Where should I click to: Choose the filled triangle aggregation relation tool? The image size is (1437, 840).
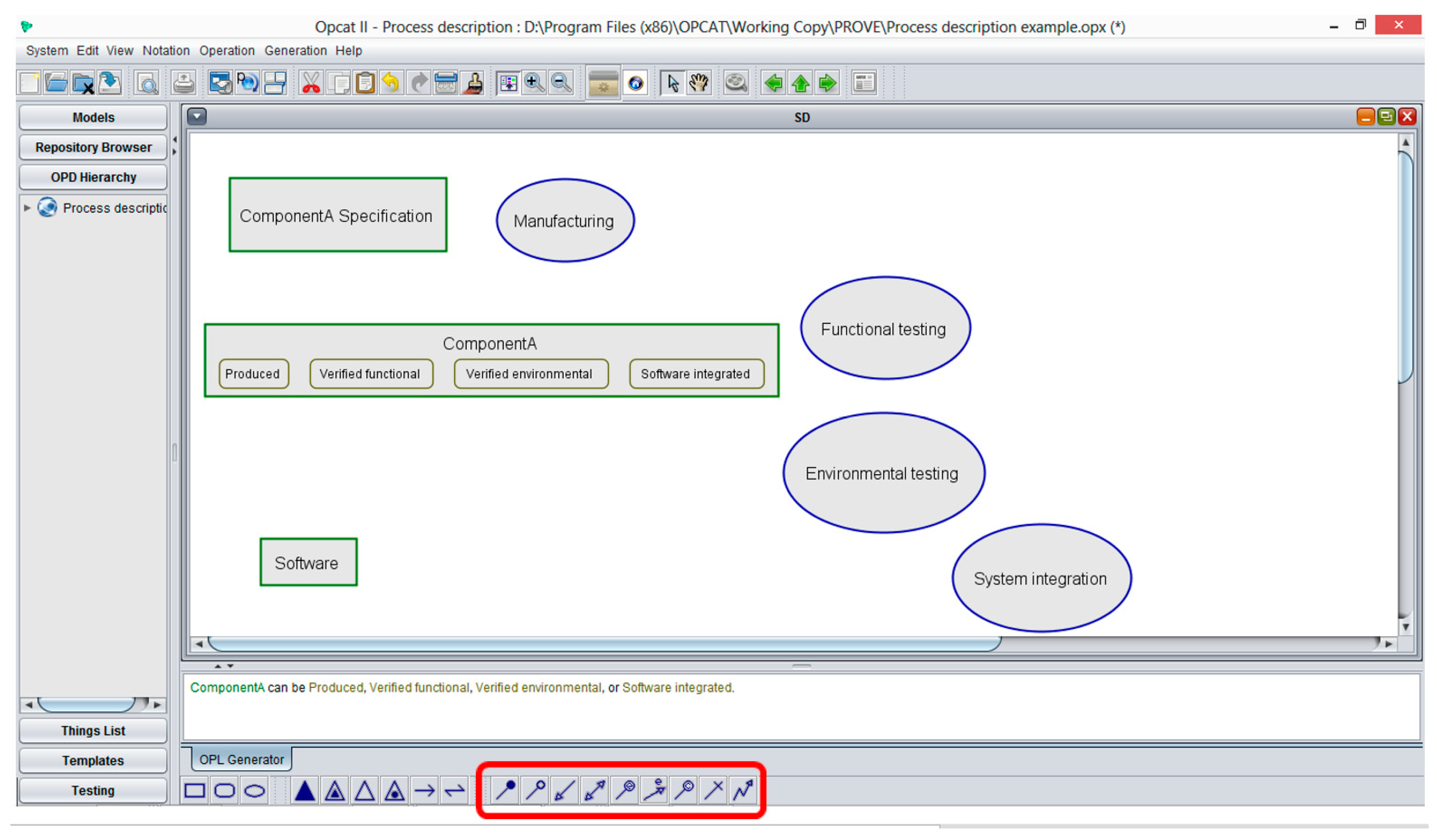pyautogui.click(x=305, y=791)
